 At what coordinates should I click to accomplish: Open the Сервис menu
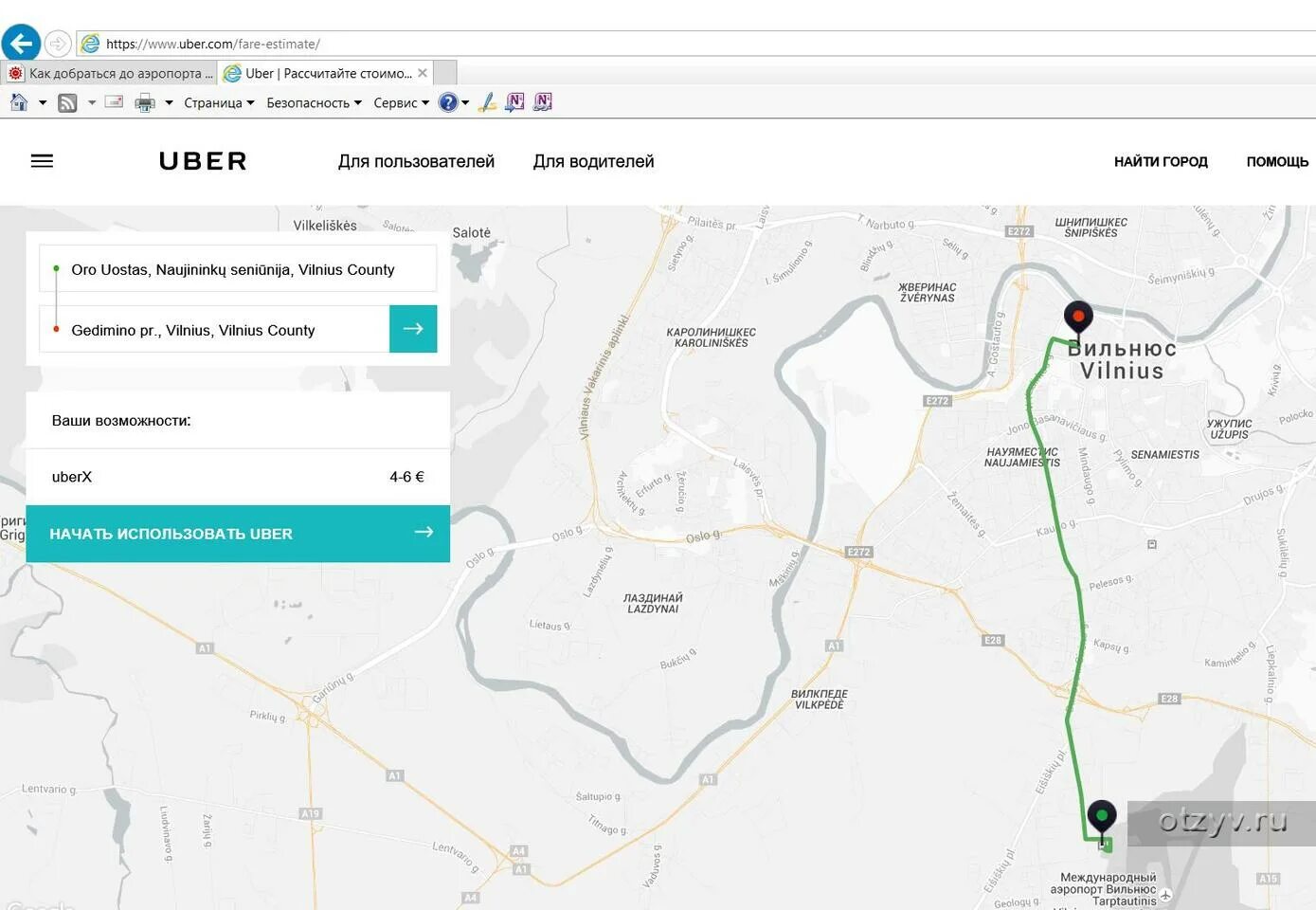point(401,102)
